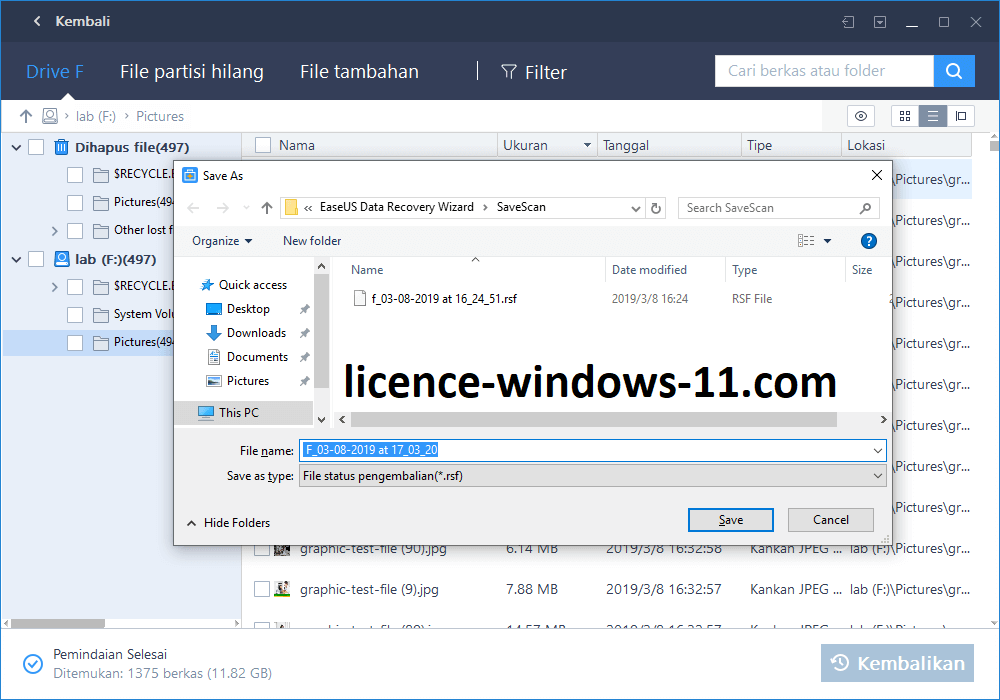Click the File name input field
Viewport: 1000px width, 700px height.
[592, 451]
